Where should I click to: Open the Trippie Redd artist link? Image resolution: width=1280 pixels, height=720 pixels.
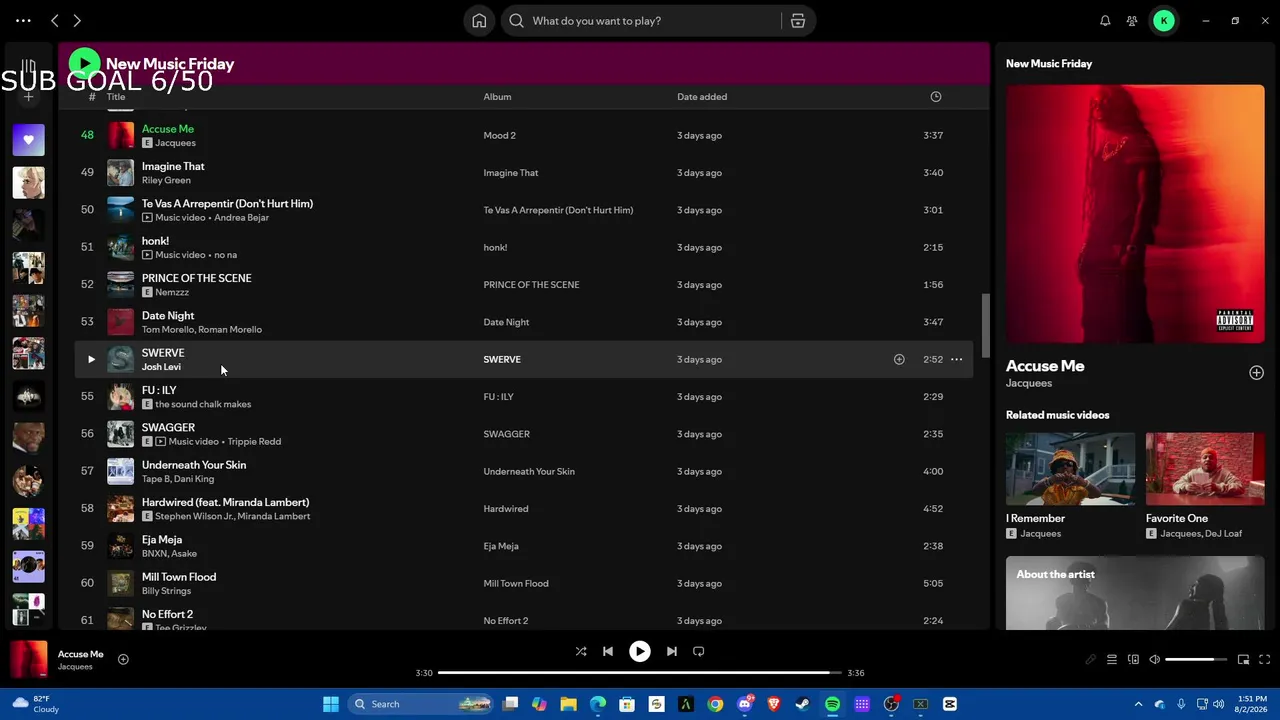(254, 441)
